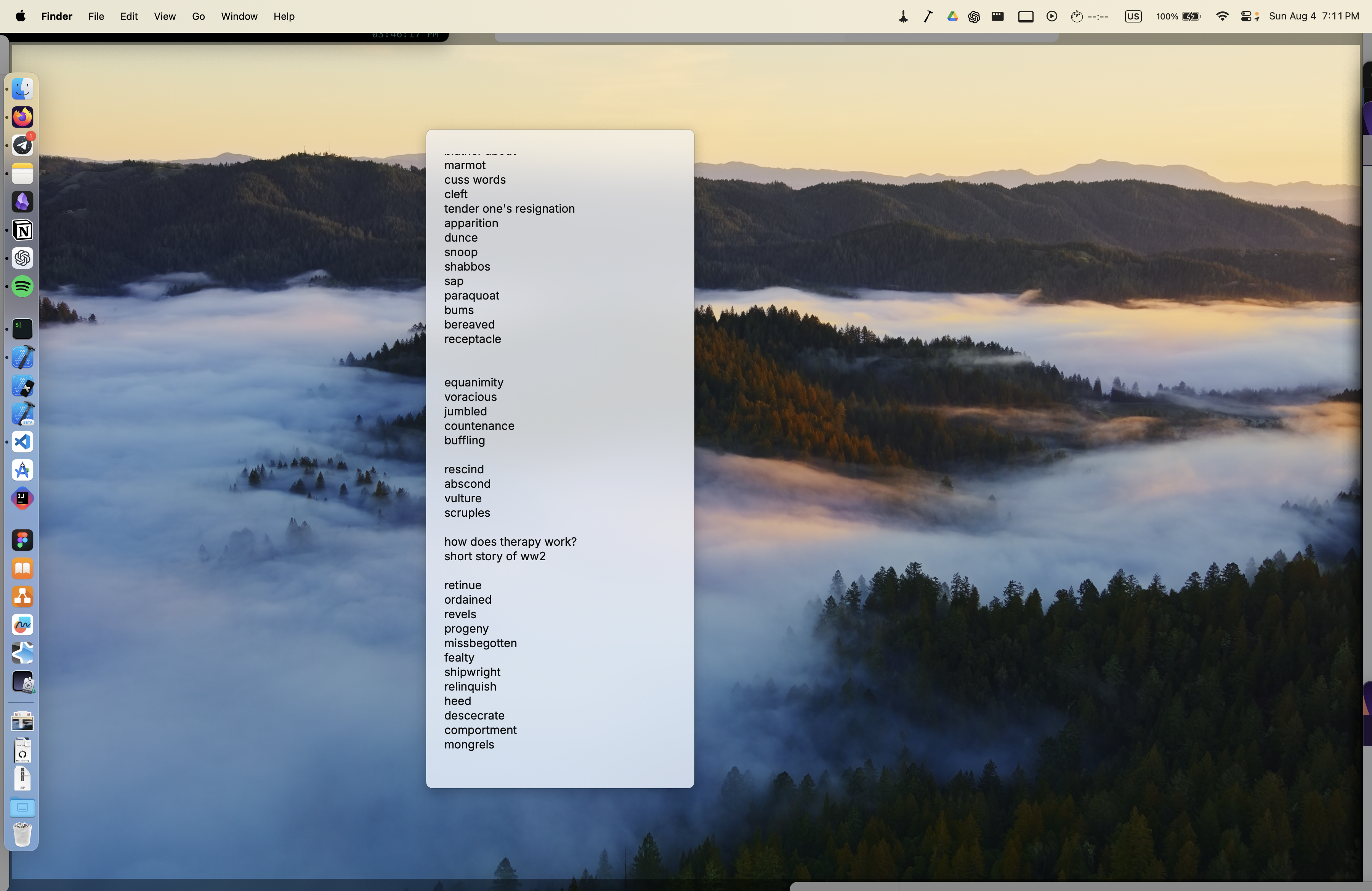Click the Google Drive menu bar icon
This screenshot has width=1372, height=891.
952,17
